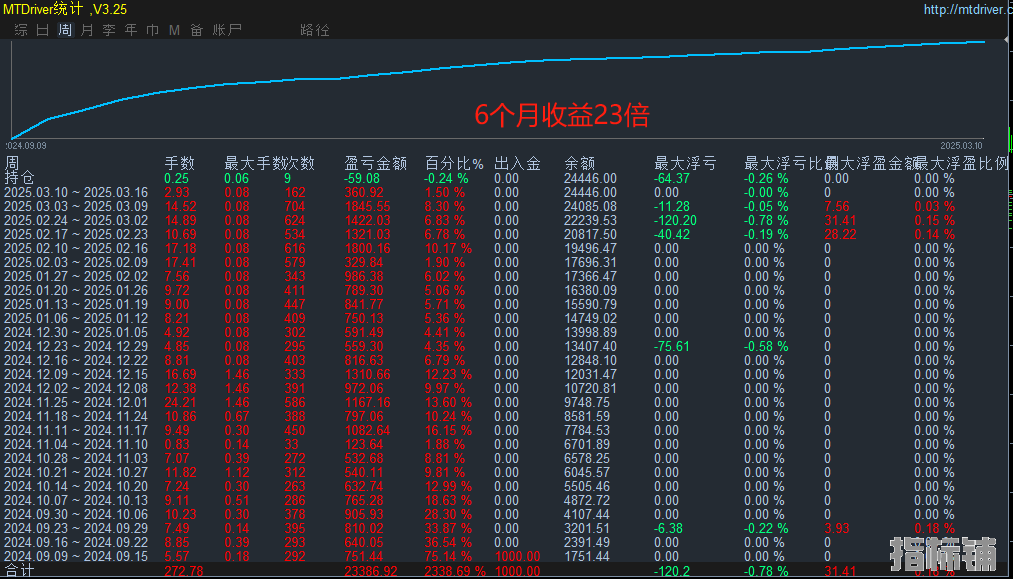Image resolution: width=1013 pixels, height=579 pixels.
Task: Select week 2025.01.13 ~ 2025.01.19
Action: 76,304
